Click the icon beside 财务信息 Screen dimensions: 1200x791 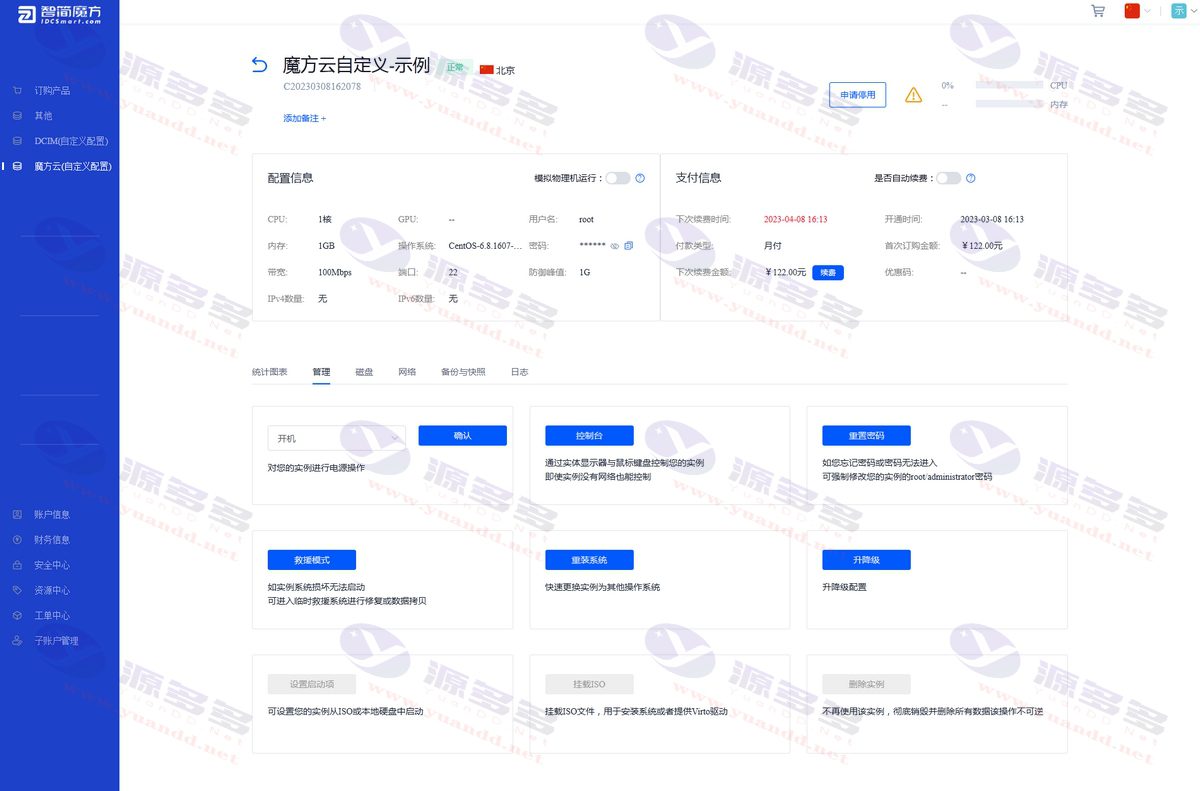pos(17,540)
